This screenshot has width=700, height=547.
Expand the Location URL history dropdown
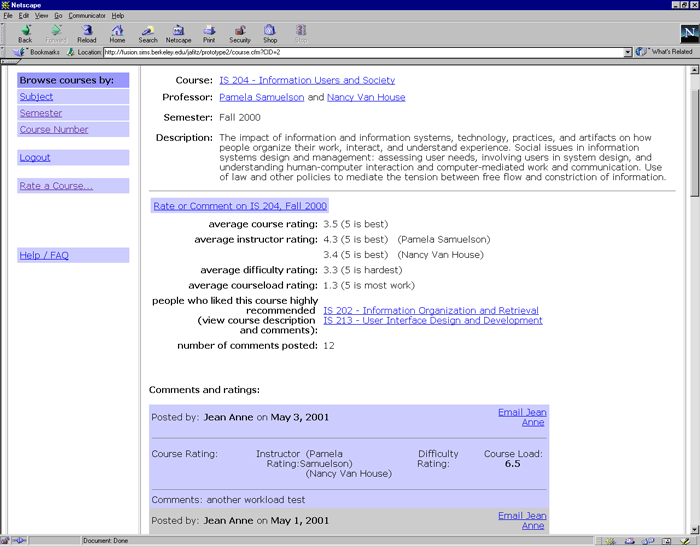pyautogui.click(x=628, y=52)
